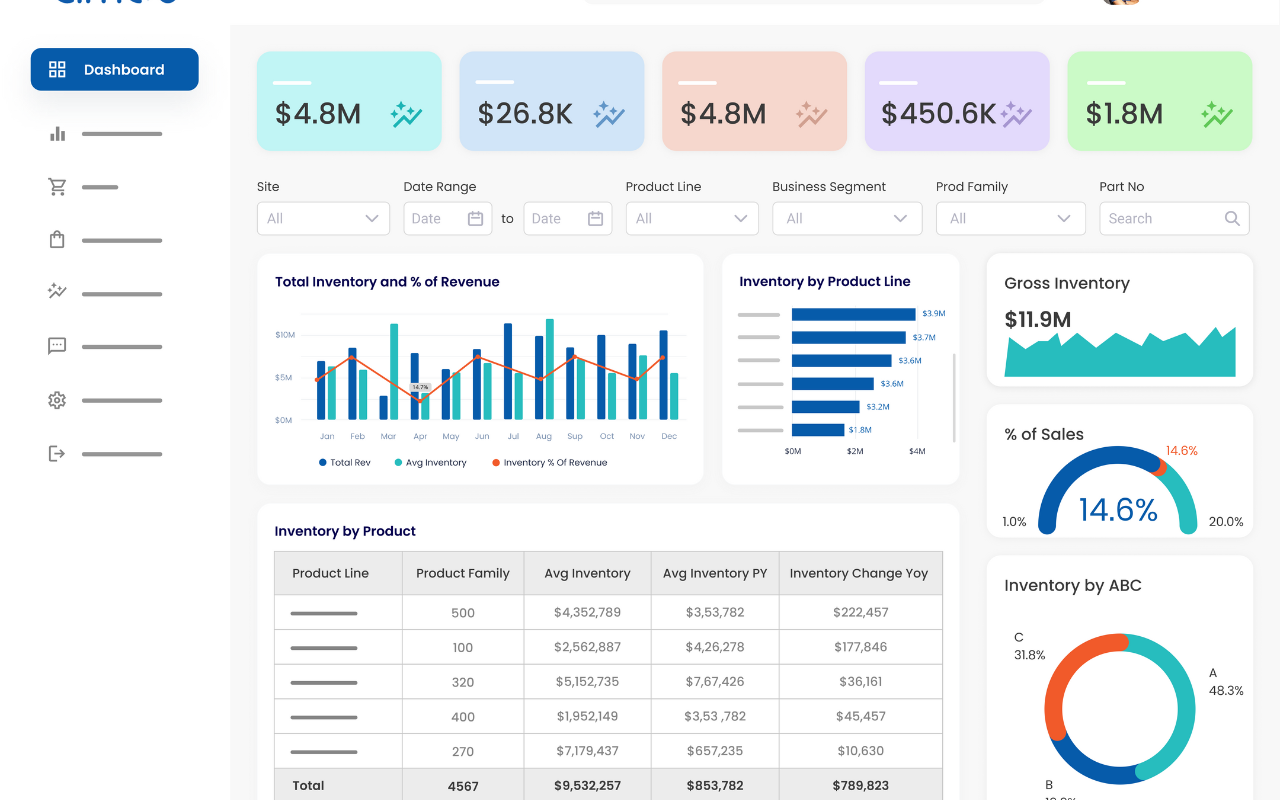Click the $9,532,257 total value

[x=587, y=785]
